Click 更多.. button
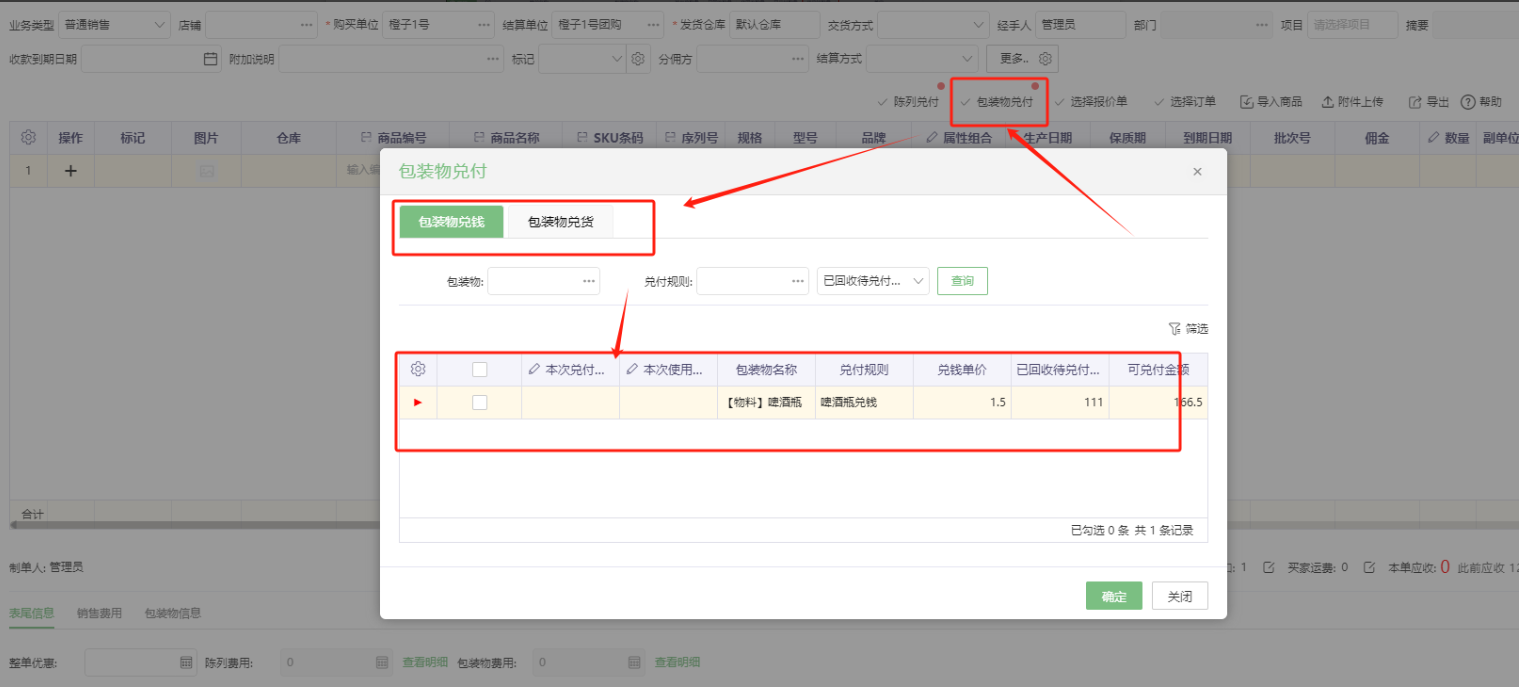 (x=1022, y=59)
